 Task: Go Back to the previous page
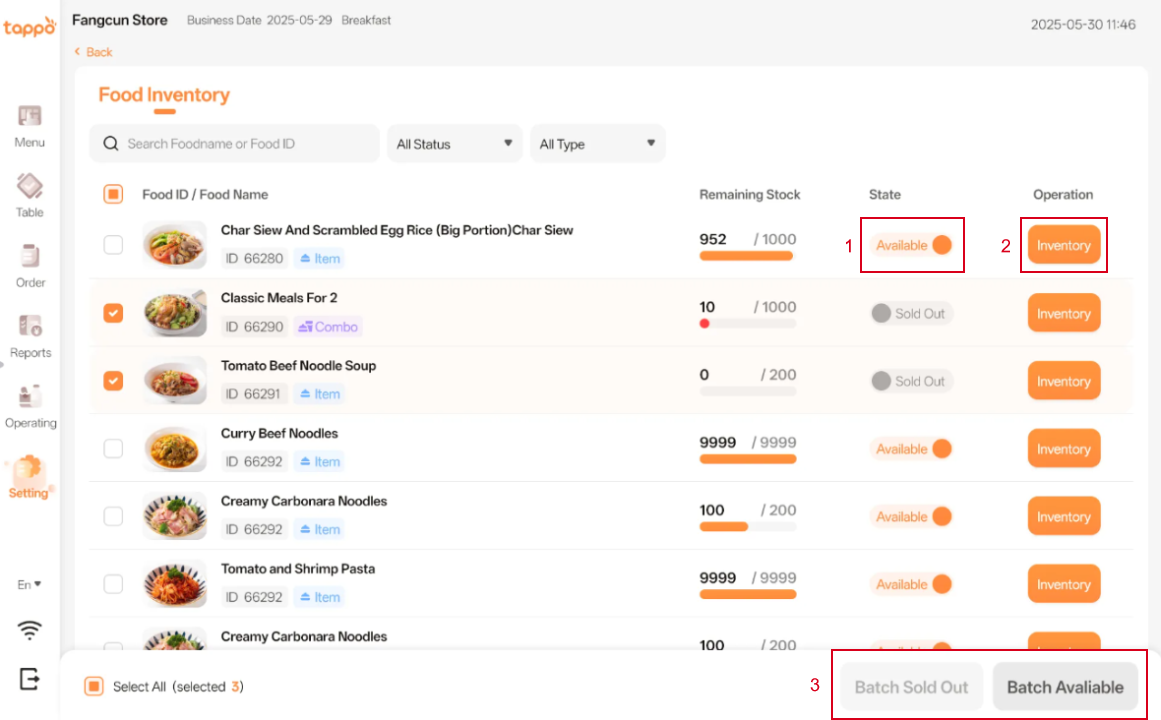coord(94,52)
